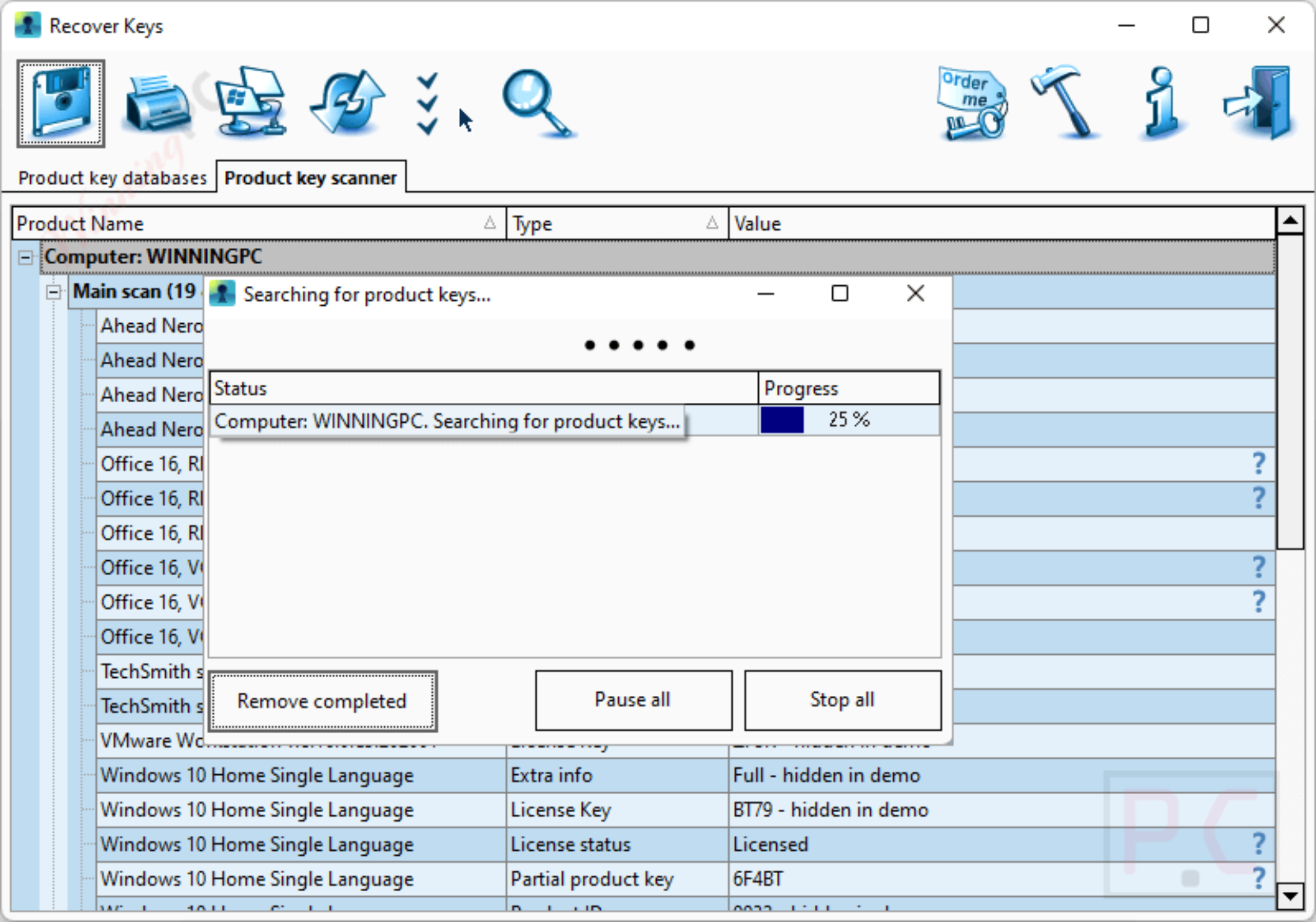
Task: Open settings with the hammer icon
Action: (1065, 102)
